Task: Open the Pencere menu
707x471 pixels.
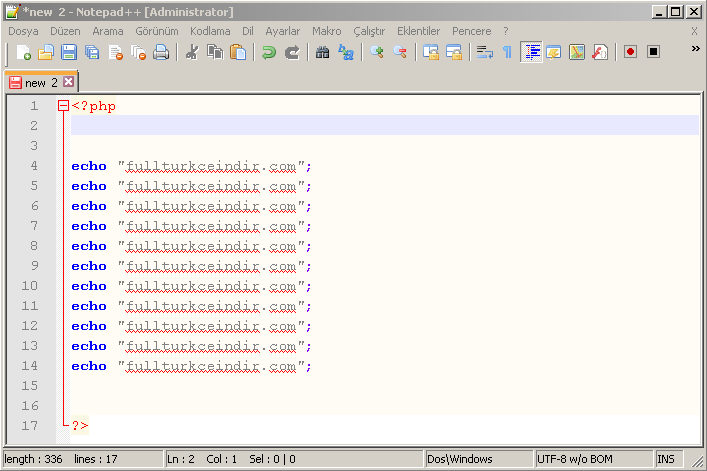Action: [x=472, y=31]
